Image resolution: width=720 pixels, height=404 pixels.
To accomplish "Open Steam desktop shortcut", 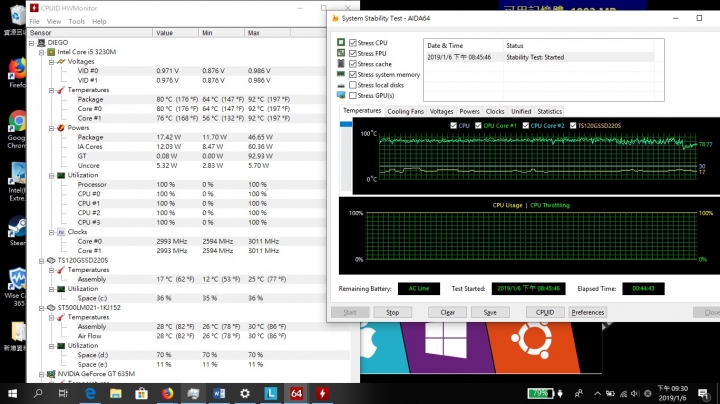I will [x=17, y=230].
